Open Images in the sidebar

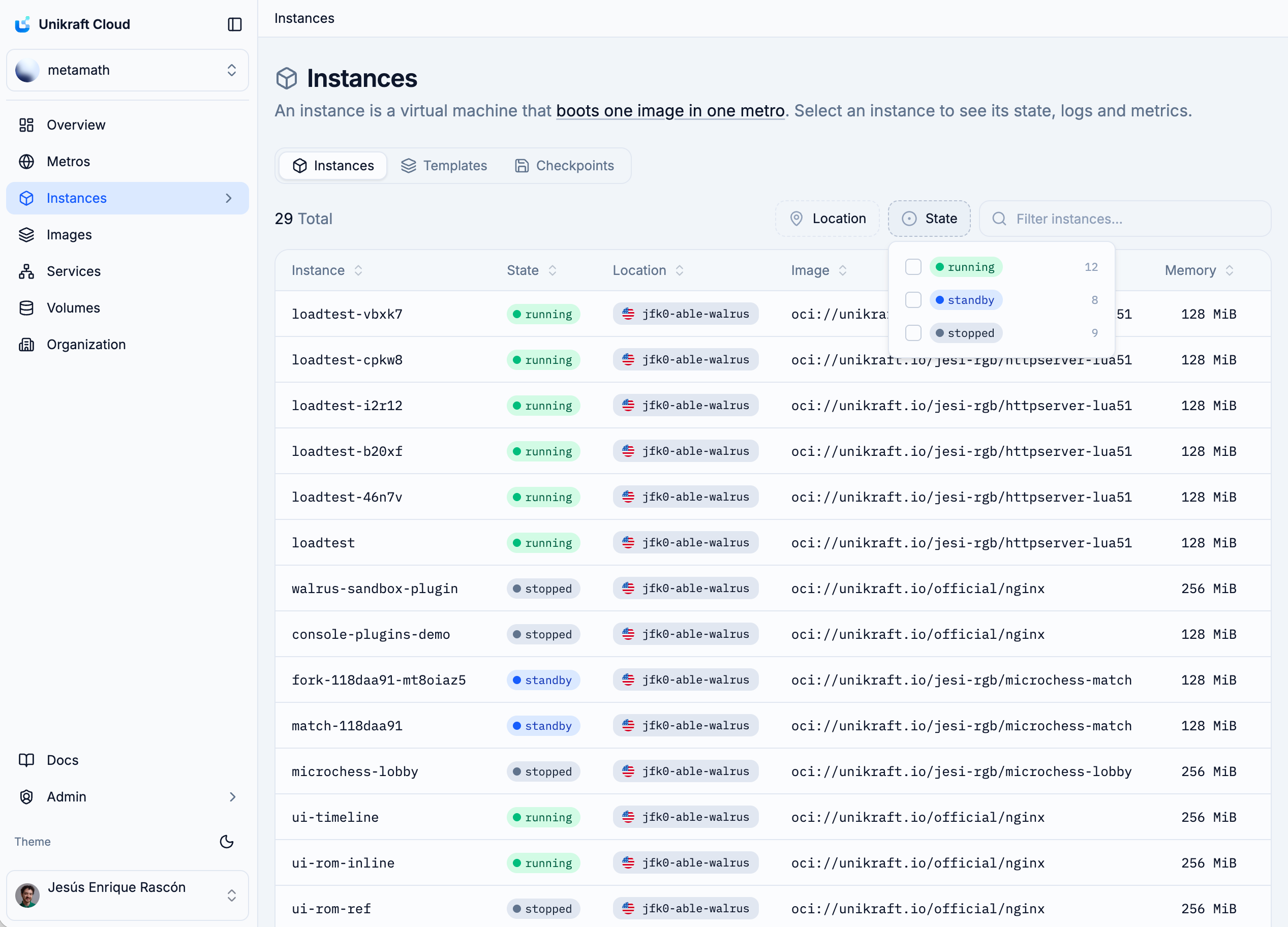tap(127, 234)
